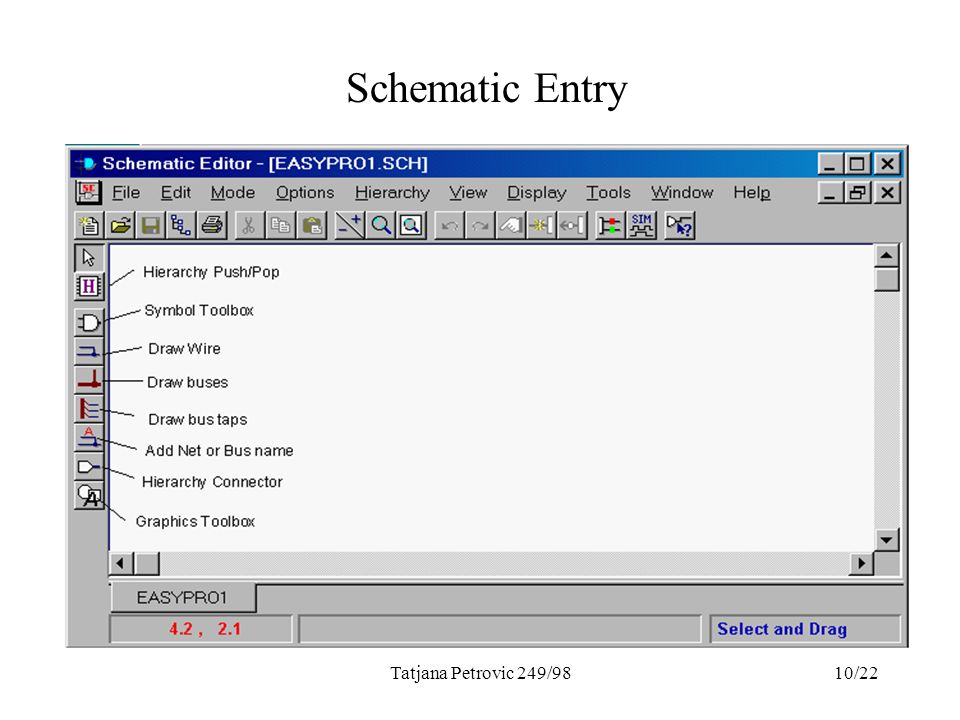
Task: Select the EASYPRO1 sheet tab
Action: point(182,598)
